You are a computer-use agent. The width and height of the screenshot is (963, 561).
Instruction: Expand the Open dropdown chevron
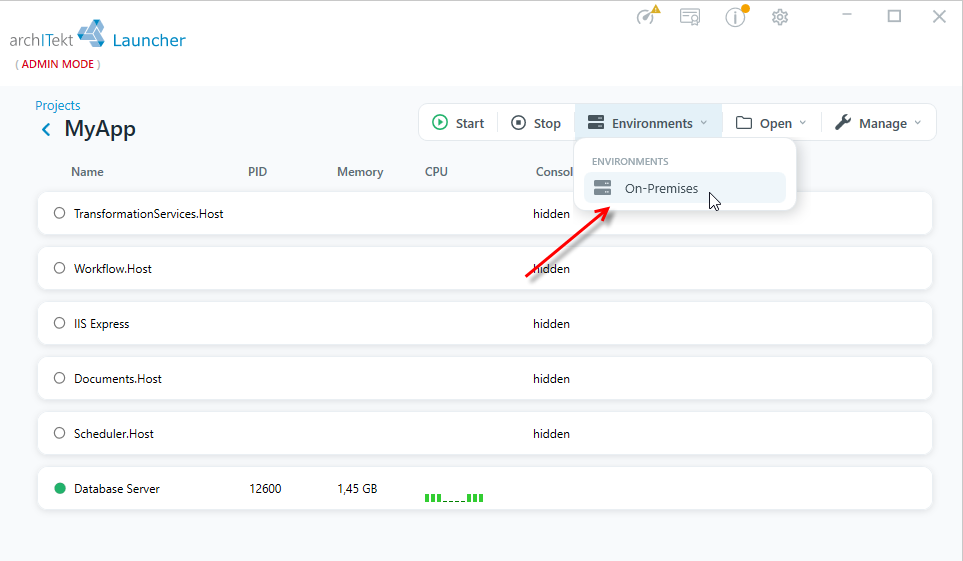point(803,123)
